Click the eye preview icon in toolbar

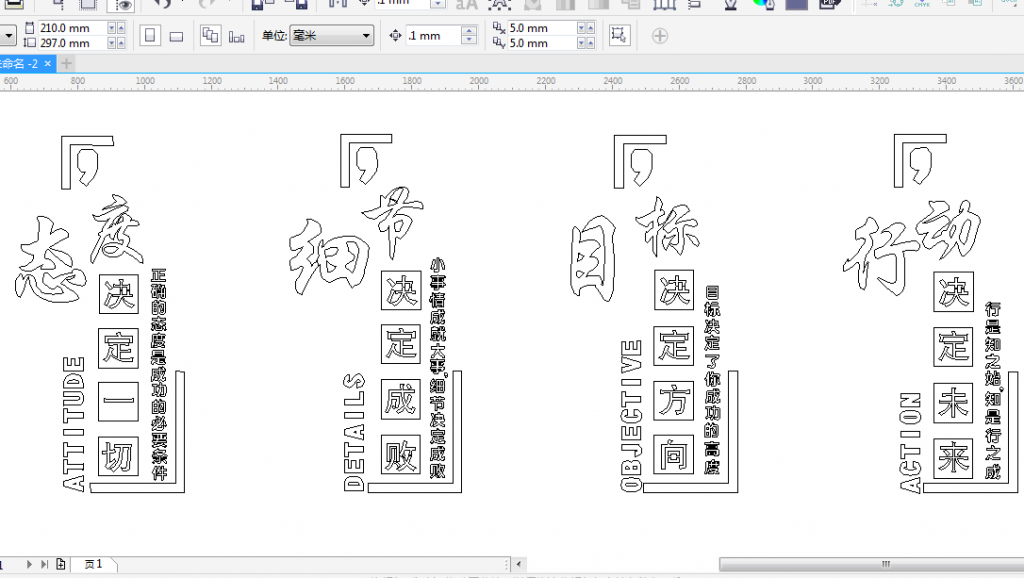click(121, 5)
